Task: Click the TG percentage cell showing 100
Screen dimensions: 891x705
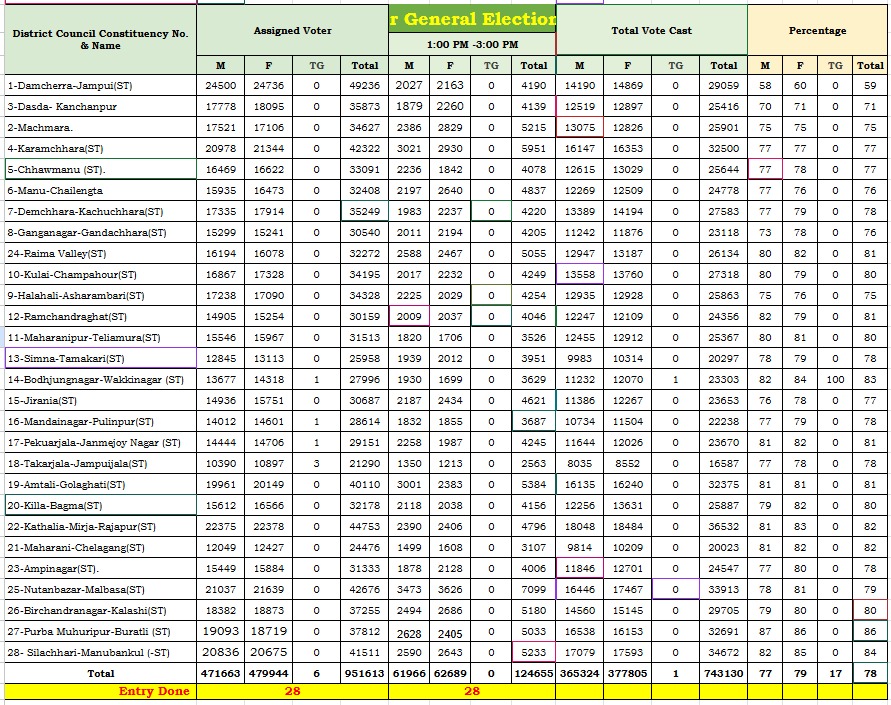Action: click(835, 380)
